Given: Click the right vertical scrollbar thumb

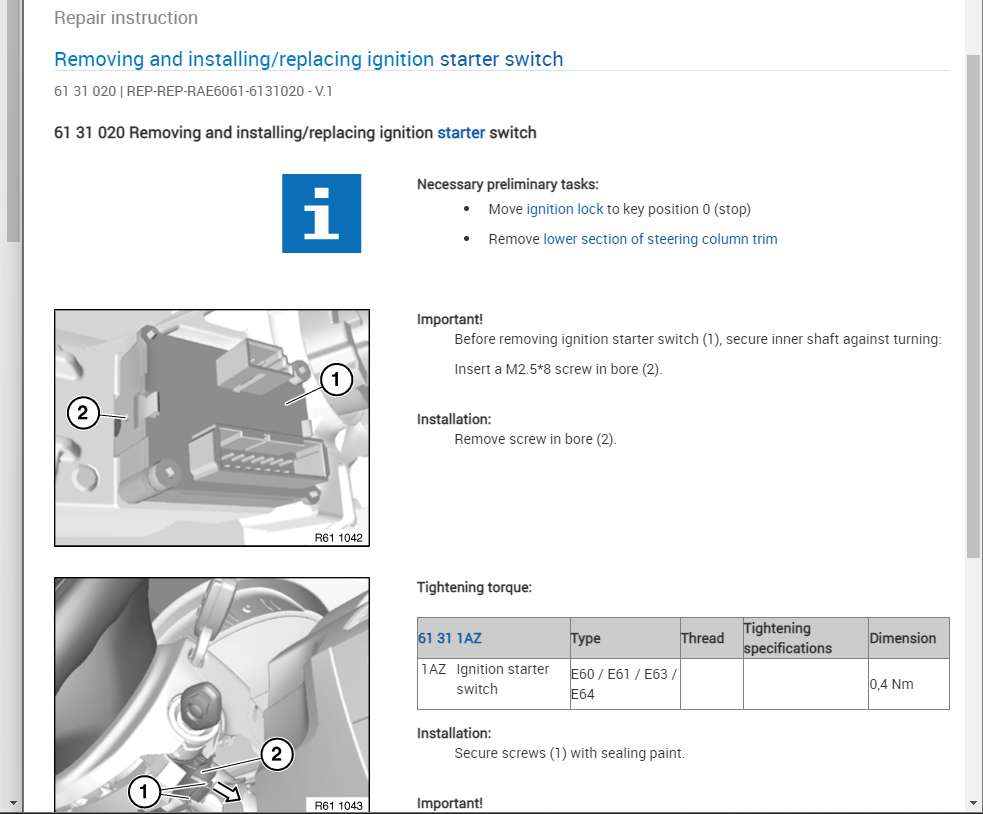Looking at the screenshot, I should (973, 300).
